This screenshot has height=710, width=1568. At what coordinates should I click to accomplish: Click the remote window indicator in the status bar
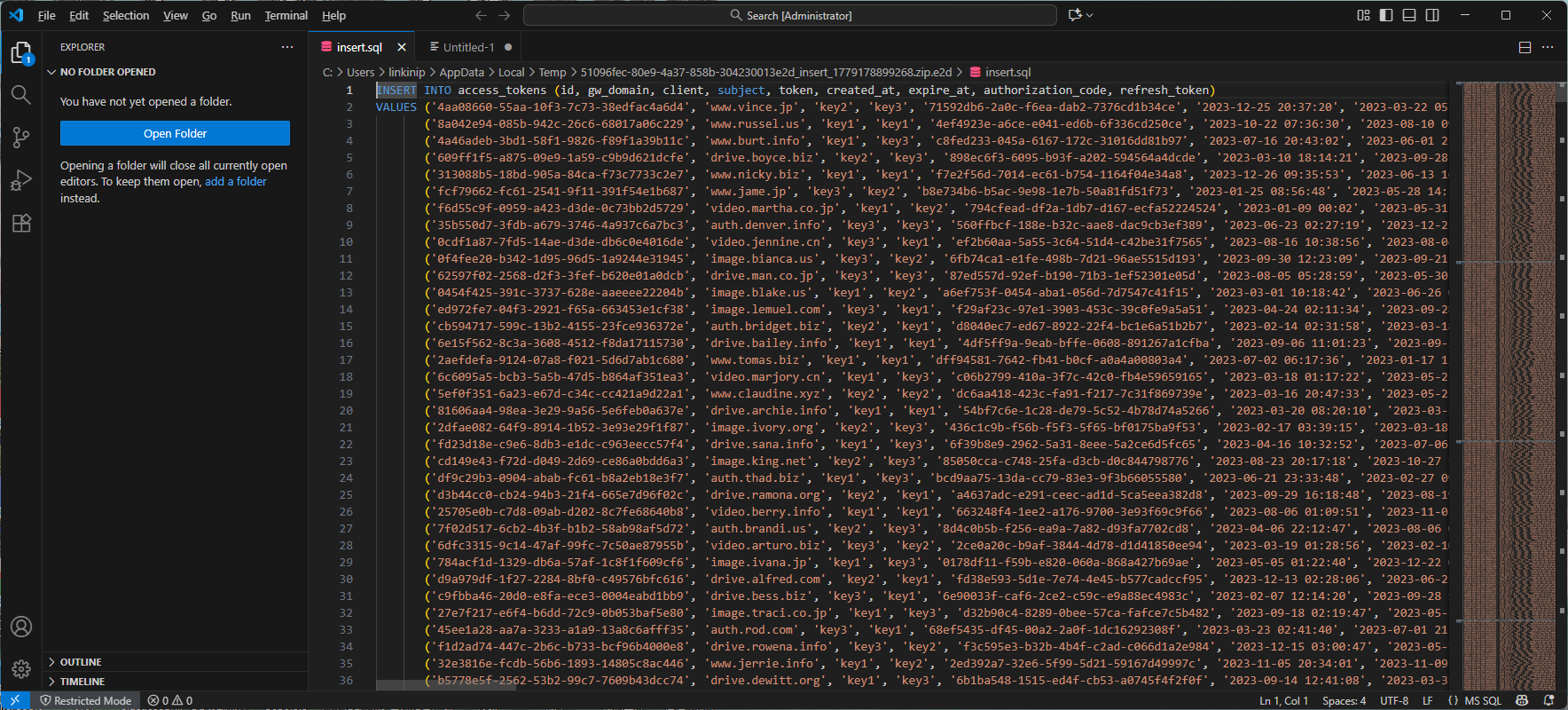click(14, 700)
